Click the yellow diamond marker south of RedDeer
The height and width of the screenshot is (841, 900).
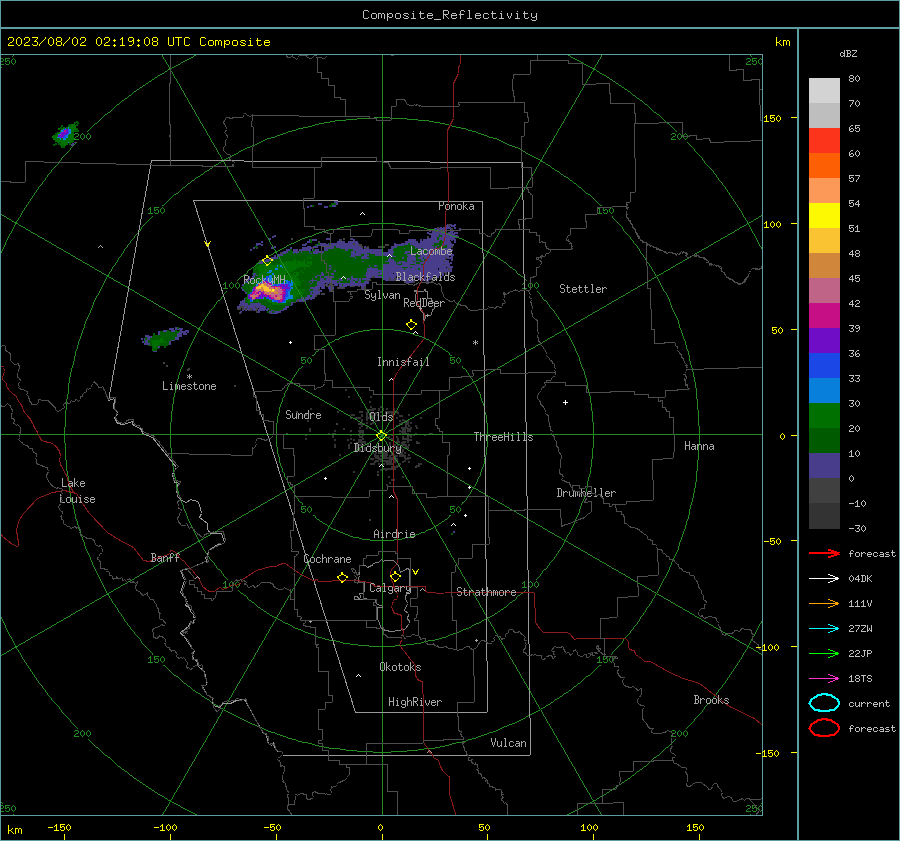(411, 325)
